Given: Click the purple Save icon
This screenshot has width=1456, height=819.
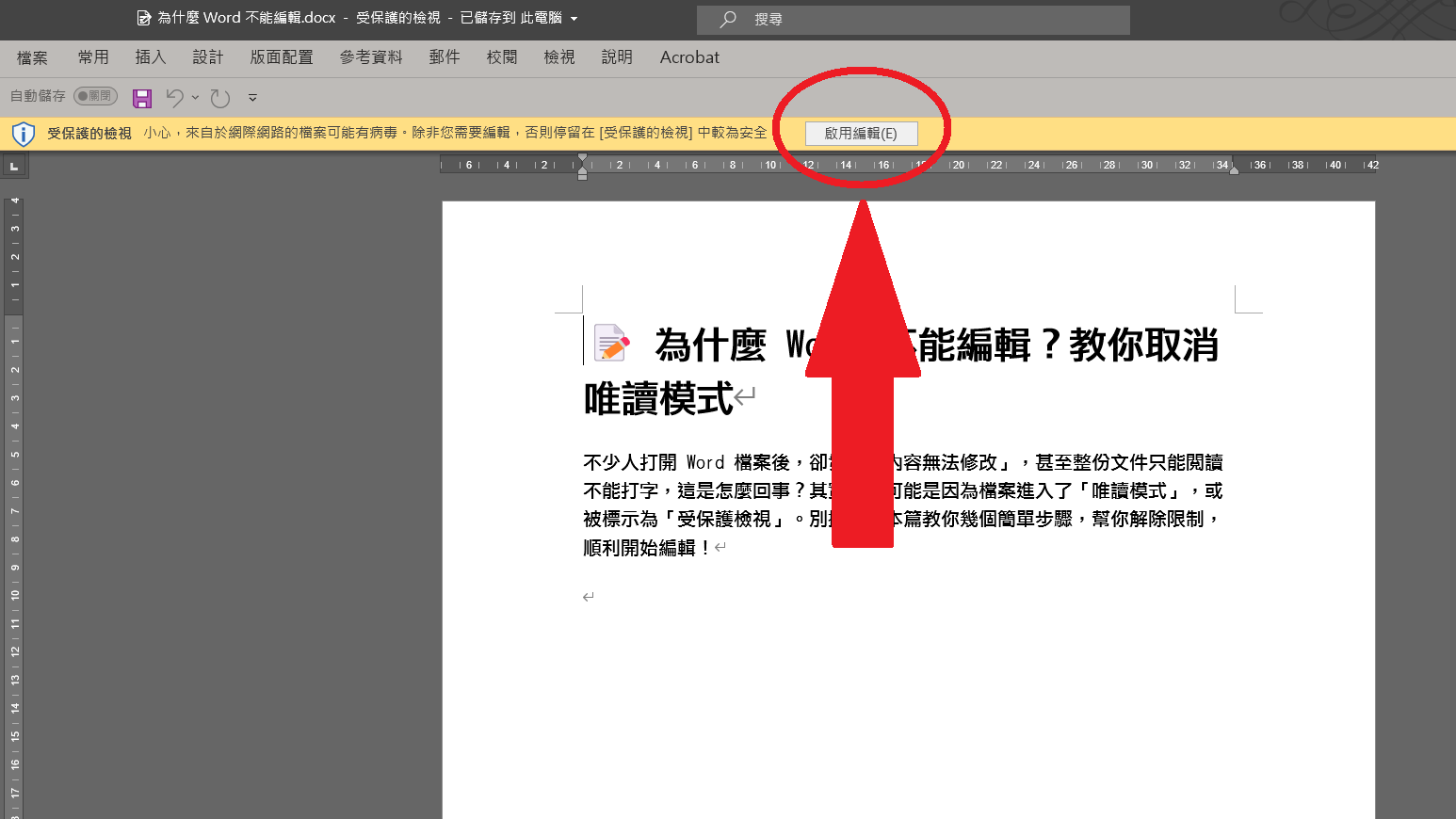Looking at the screenshot, I should 142,98.
